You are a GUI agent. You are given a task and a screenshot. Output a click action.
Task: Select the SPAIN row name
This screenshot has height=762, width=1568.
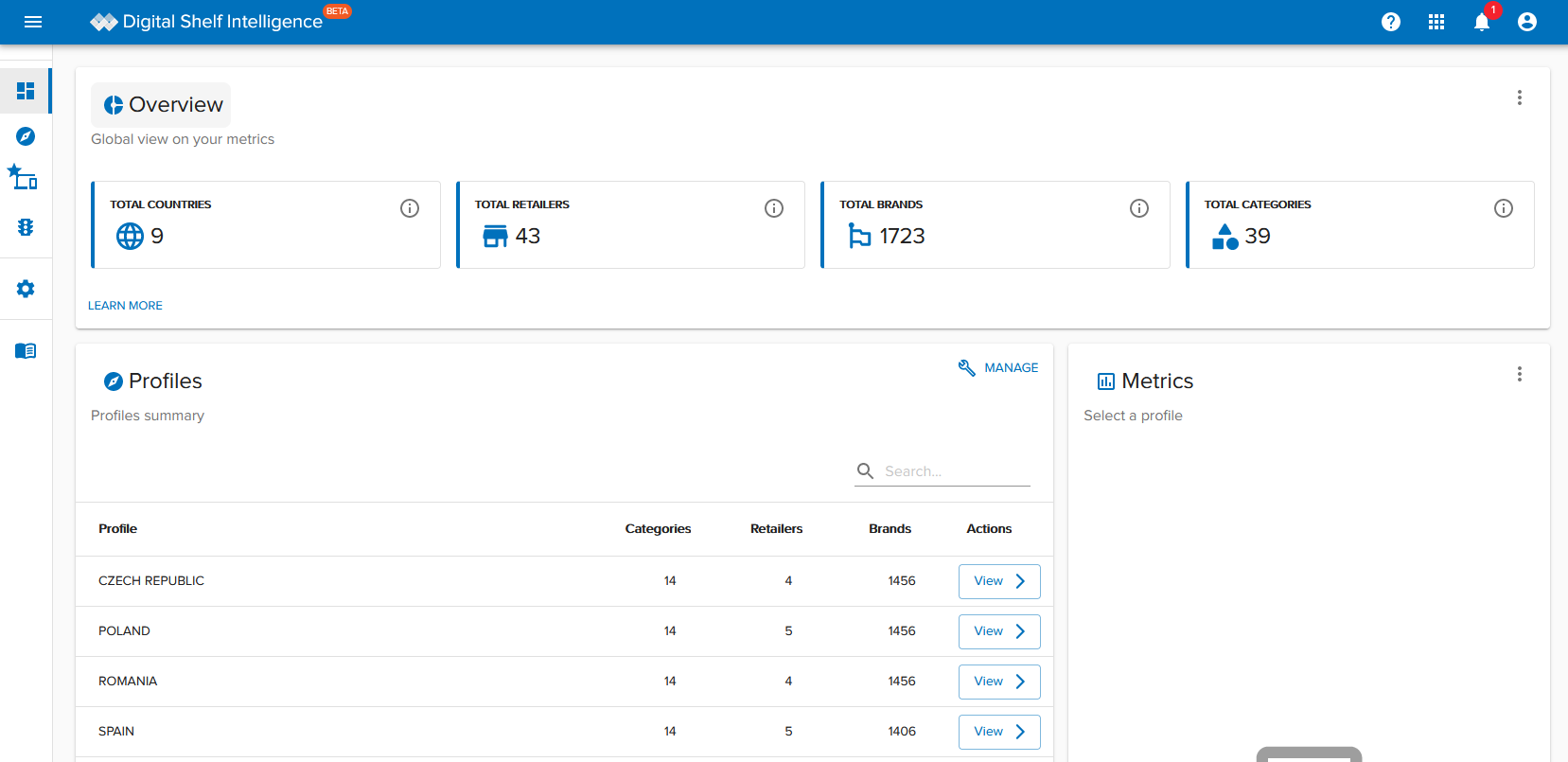tap(116, 732)
